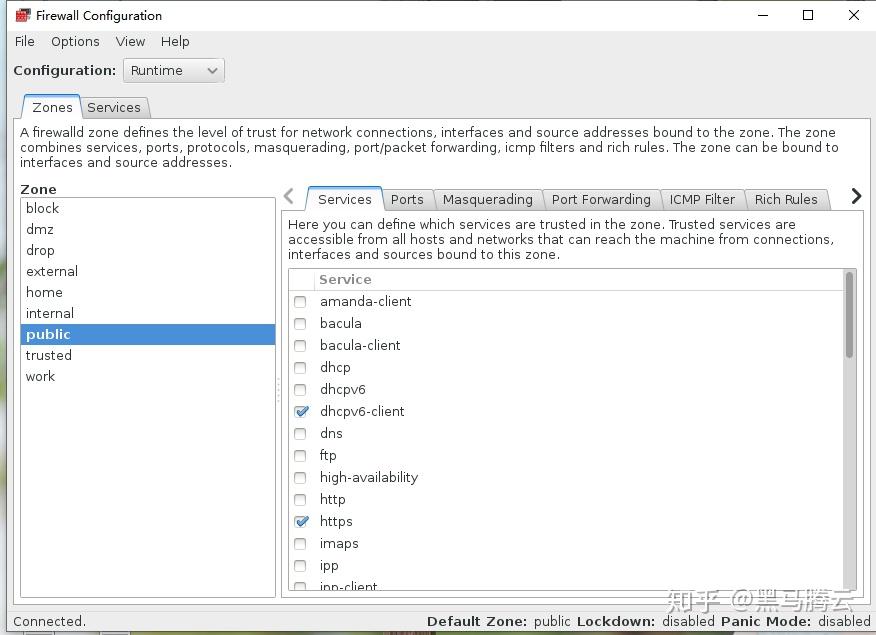Enable the dhcpv6 service checkbox
The image size is (876, 635).
tap(301, 390)
